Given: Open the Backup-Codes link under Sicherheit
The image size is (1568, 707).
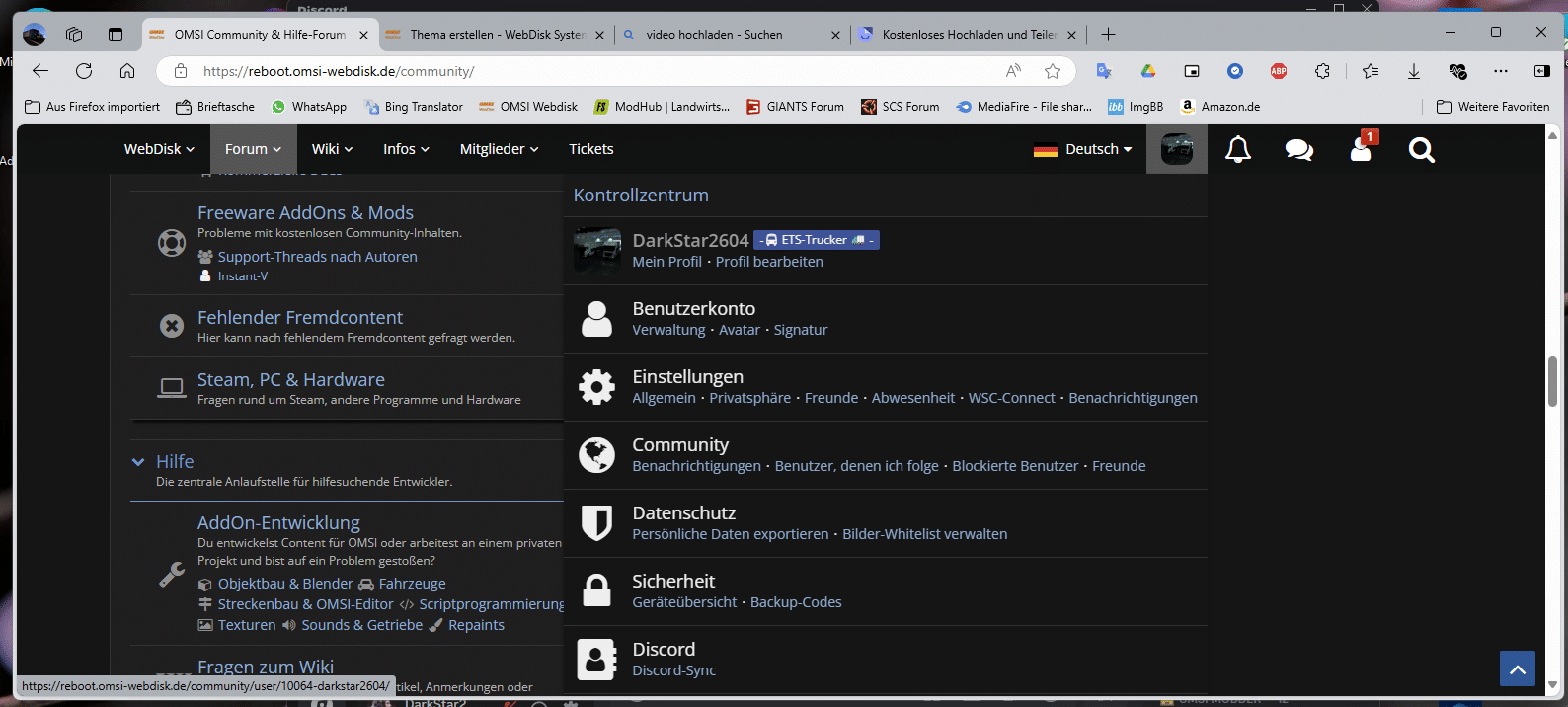Looking at the screenshot, I should [x=796, y=602].
